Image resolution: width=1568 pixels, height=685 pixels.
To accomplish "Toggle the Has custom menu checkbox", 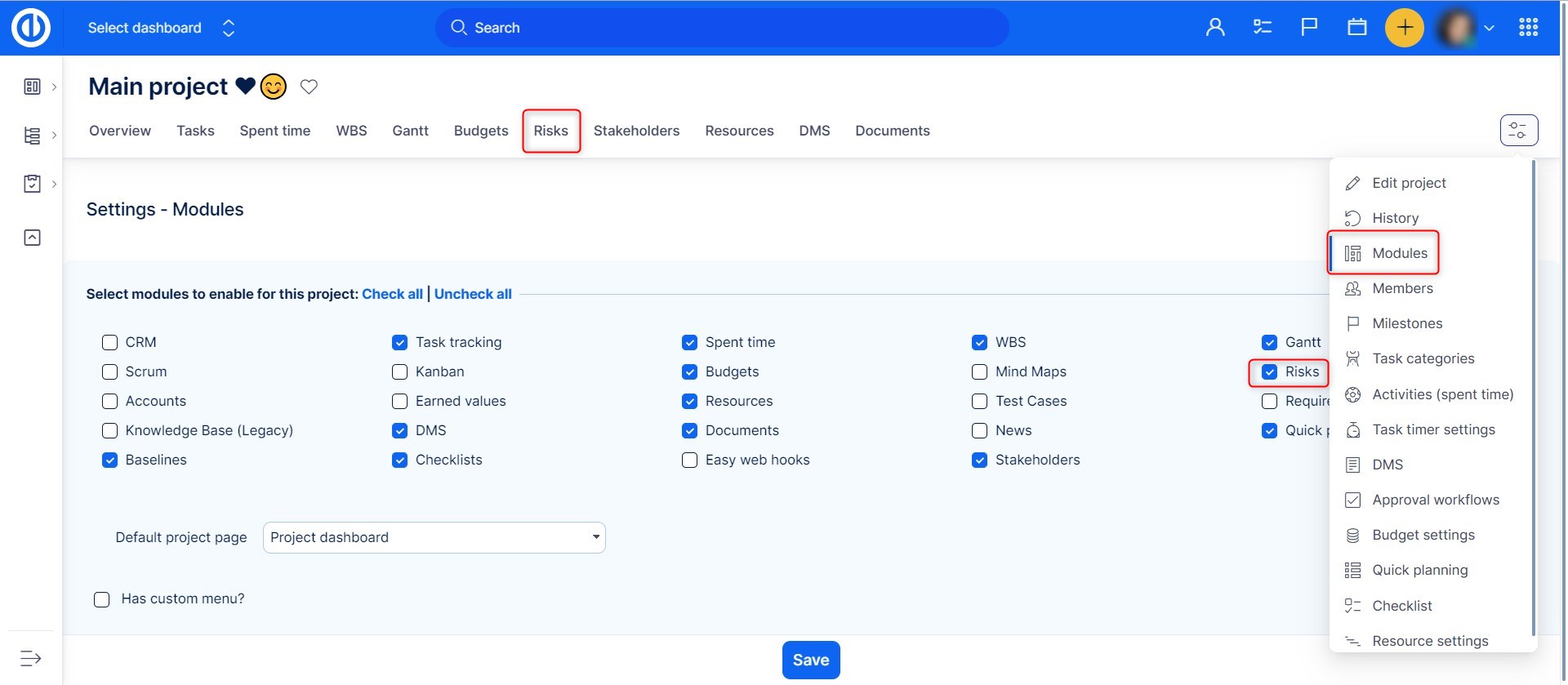I will pyautogui.click(x=102, y=600).
